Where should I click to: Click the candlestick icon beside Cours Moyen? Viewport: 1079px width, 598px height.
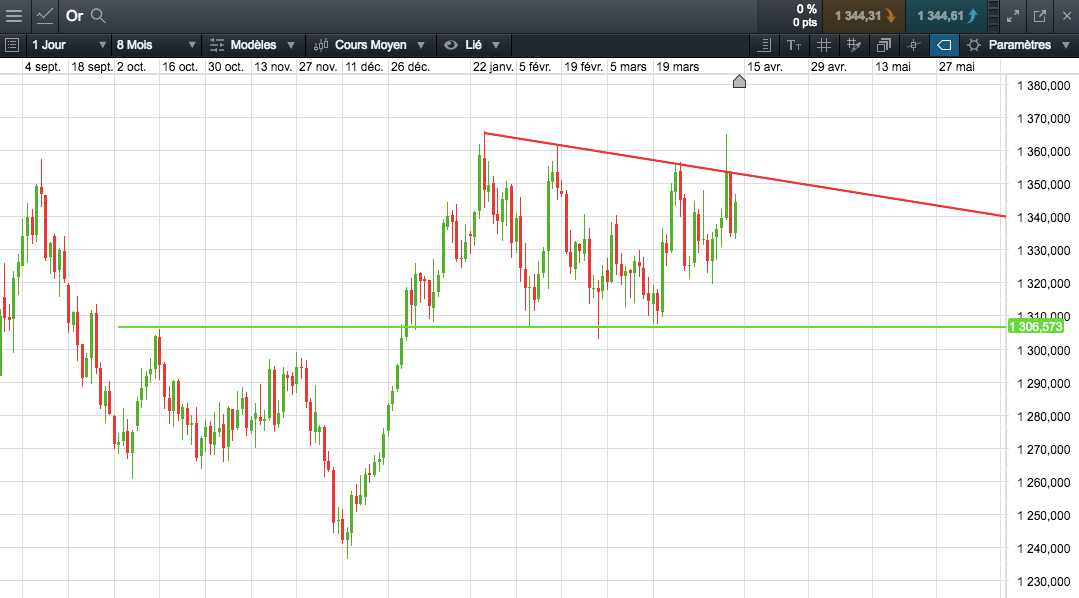tap(321, 45)
